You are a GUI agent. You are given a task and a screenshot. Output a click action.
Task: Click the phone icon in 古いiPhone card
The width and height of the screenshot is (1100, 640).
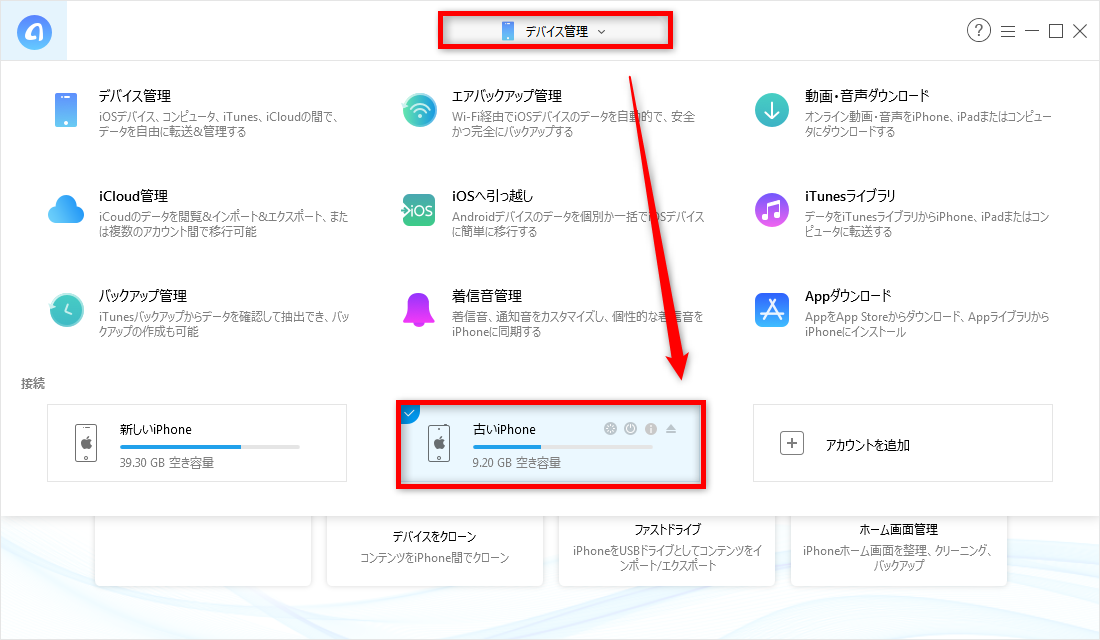[x=439, y=443]
